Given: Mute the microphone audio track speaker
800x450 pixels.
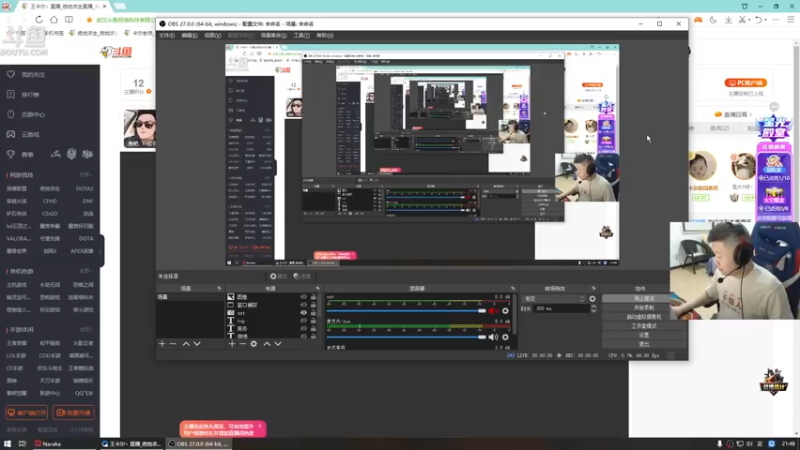Looking at the screenshot, I should [x=493, y=337].
